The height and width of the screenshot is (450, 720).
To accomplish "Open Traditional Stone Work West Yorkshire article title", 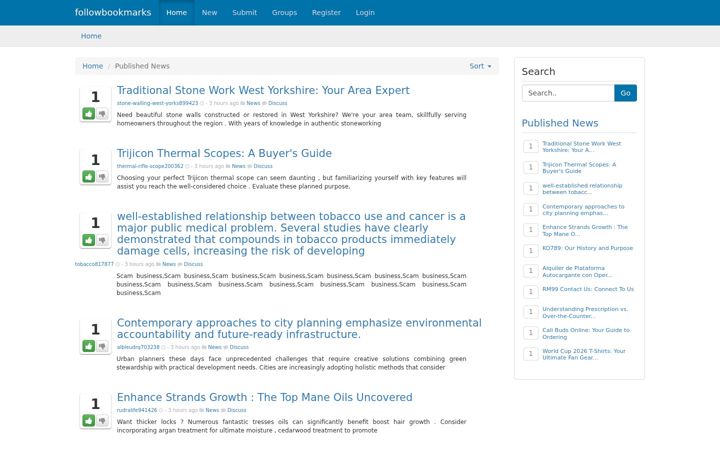I will pos(263,90).
